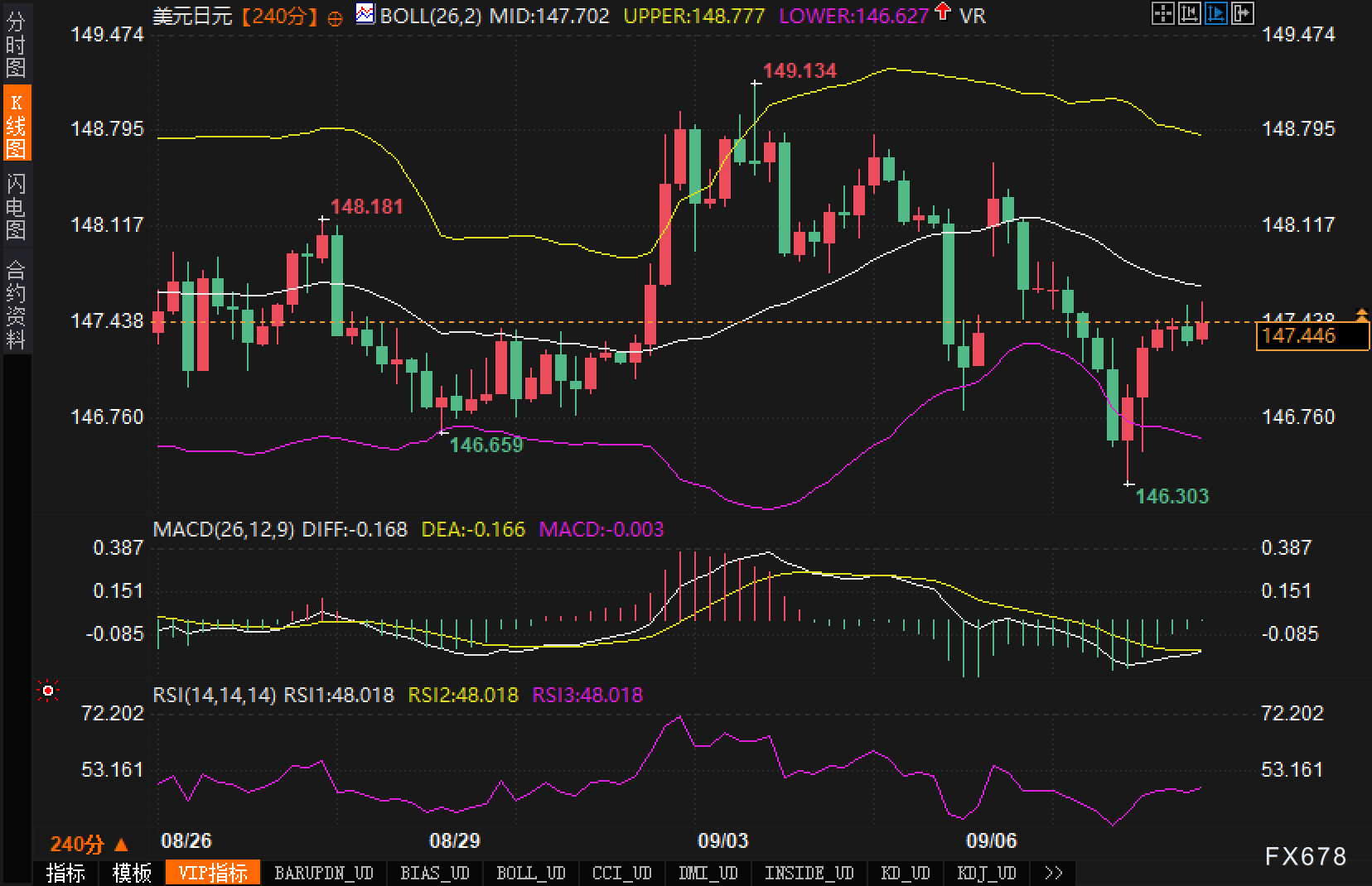Click the blue highlighted chart-axis icon
This screenshot has width=1372, height=886.
1215,13
